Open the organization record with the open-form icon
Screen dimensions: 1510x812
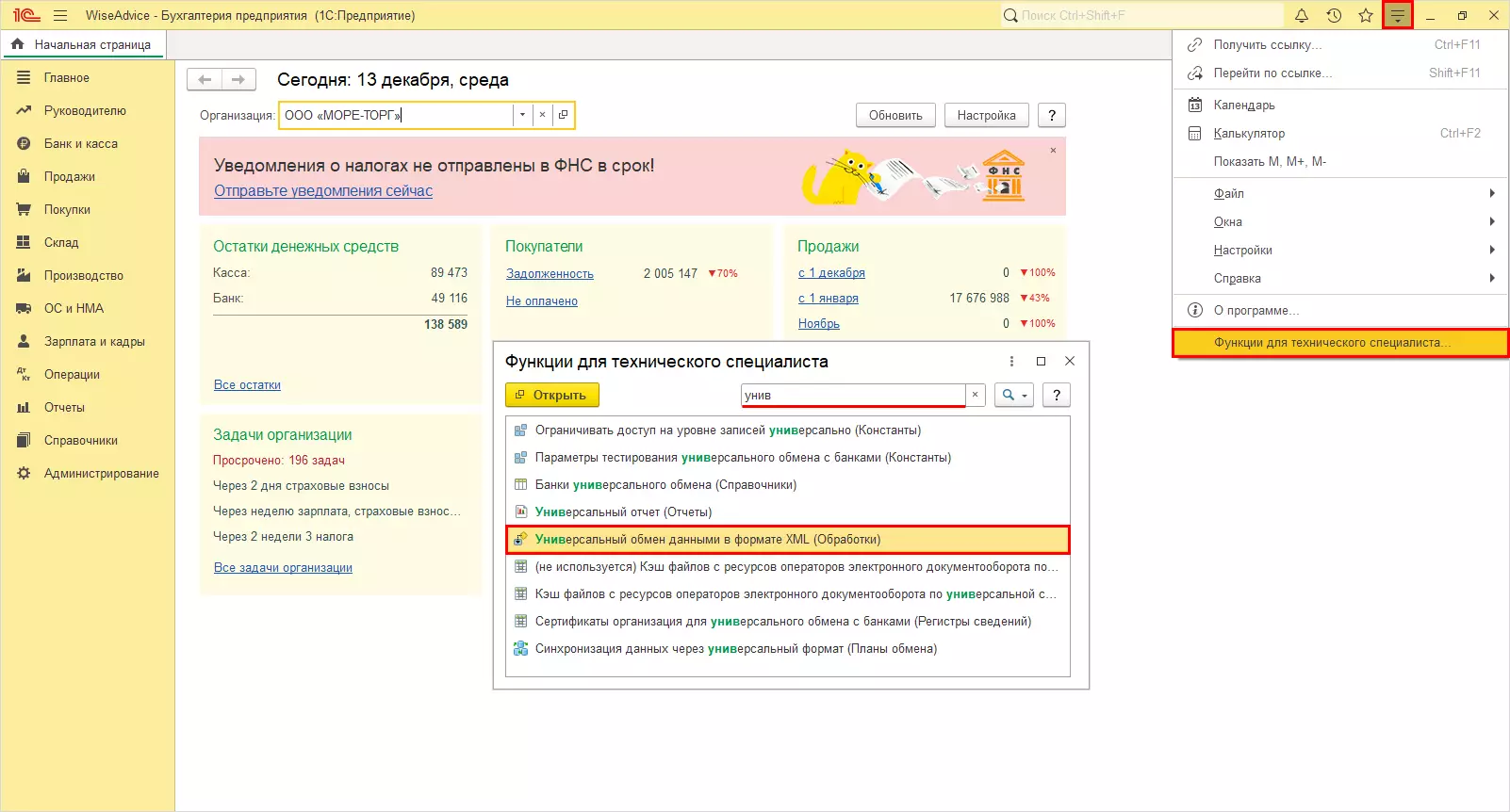563,115
